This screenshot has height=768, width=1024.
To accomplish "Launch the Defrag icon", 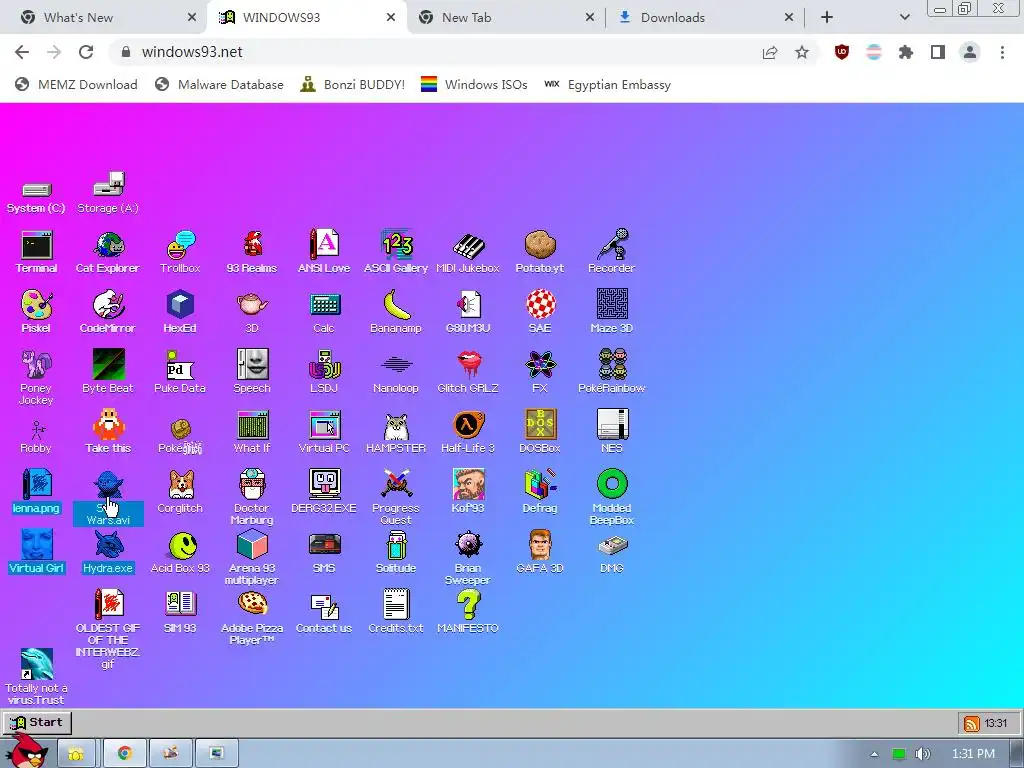I will pos(539,492).
